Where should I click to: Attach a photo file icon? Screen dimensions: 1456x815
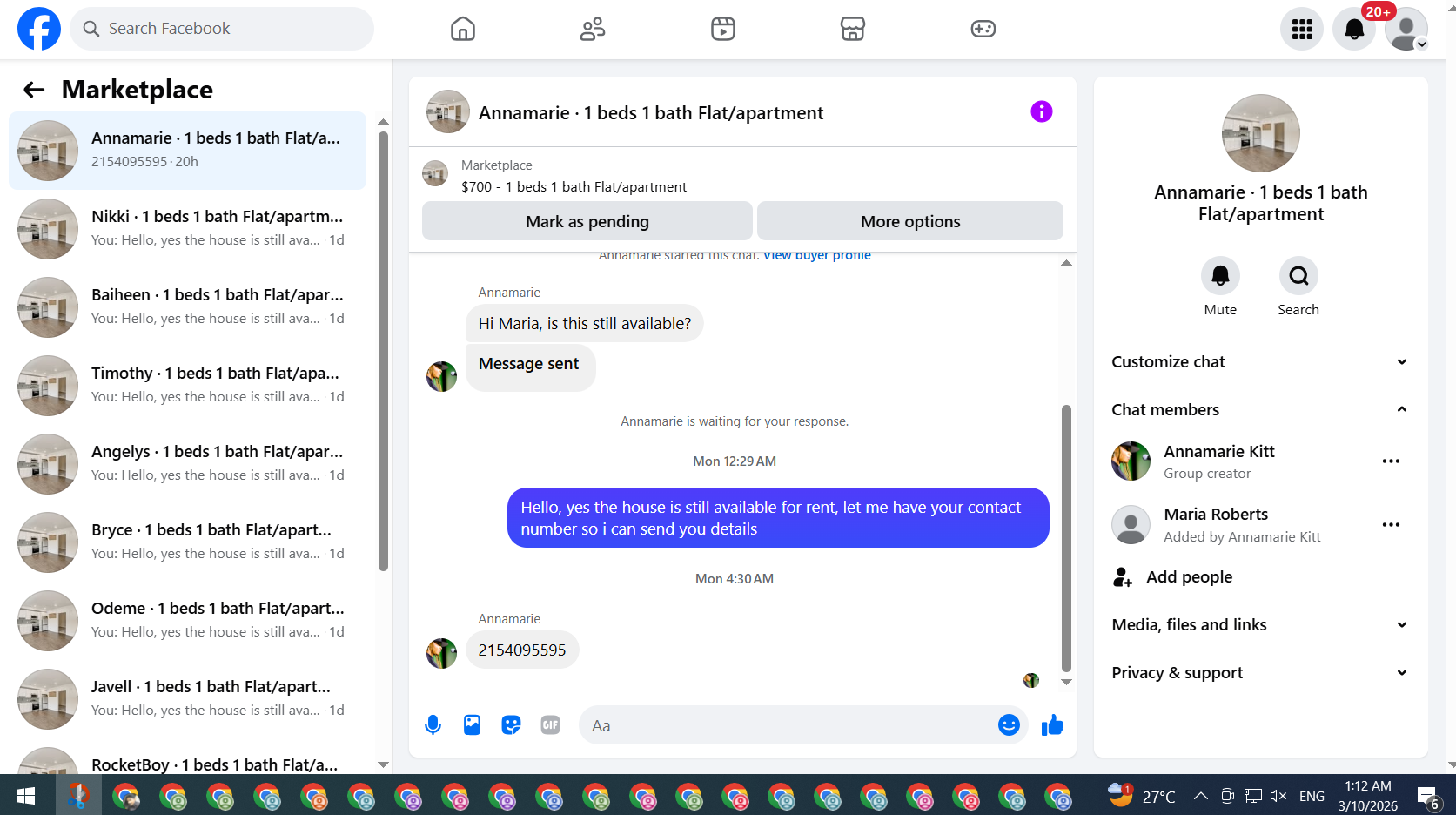click(x=472, y=724)
